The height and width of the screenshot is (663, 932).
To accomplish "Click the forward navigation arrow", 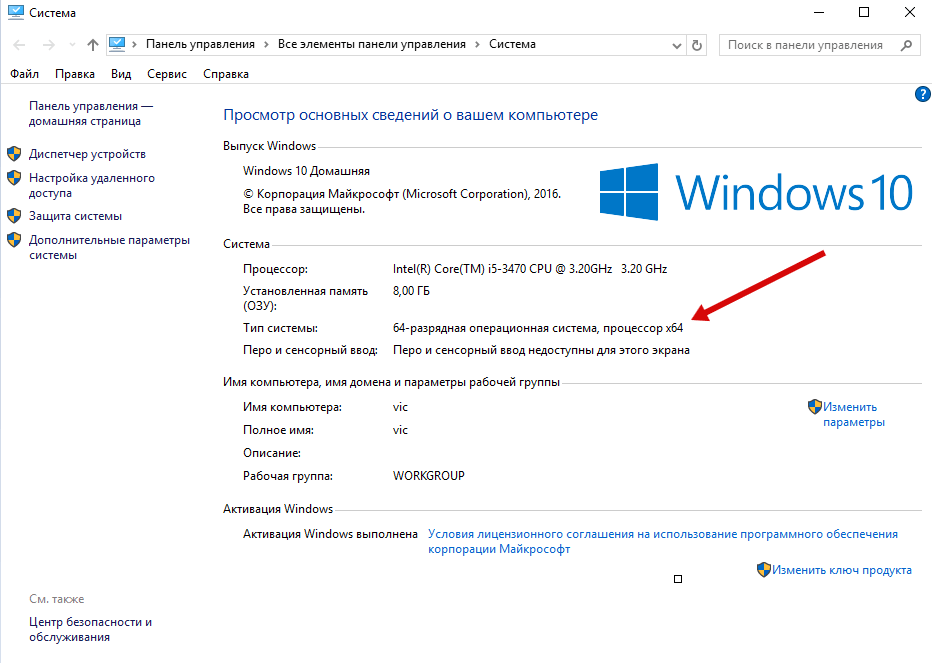I will point(48,45).
